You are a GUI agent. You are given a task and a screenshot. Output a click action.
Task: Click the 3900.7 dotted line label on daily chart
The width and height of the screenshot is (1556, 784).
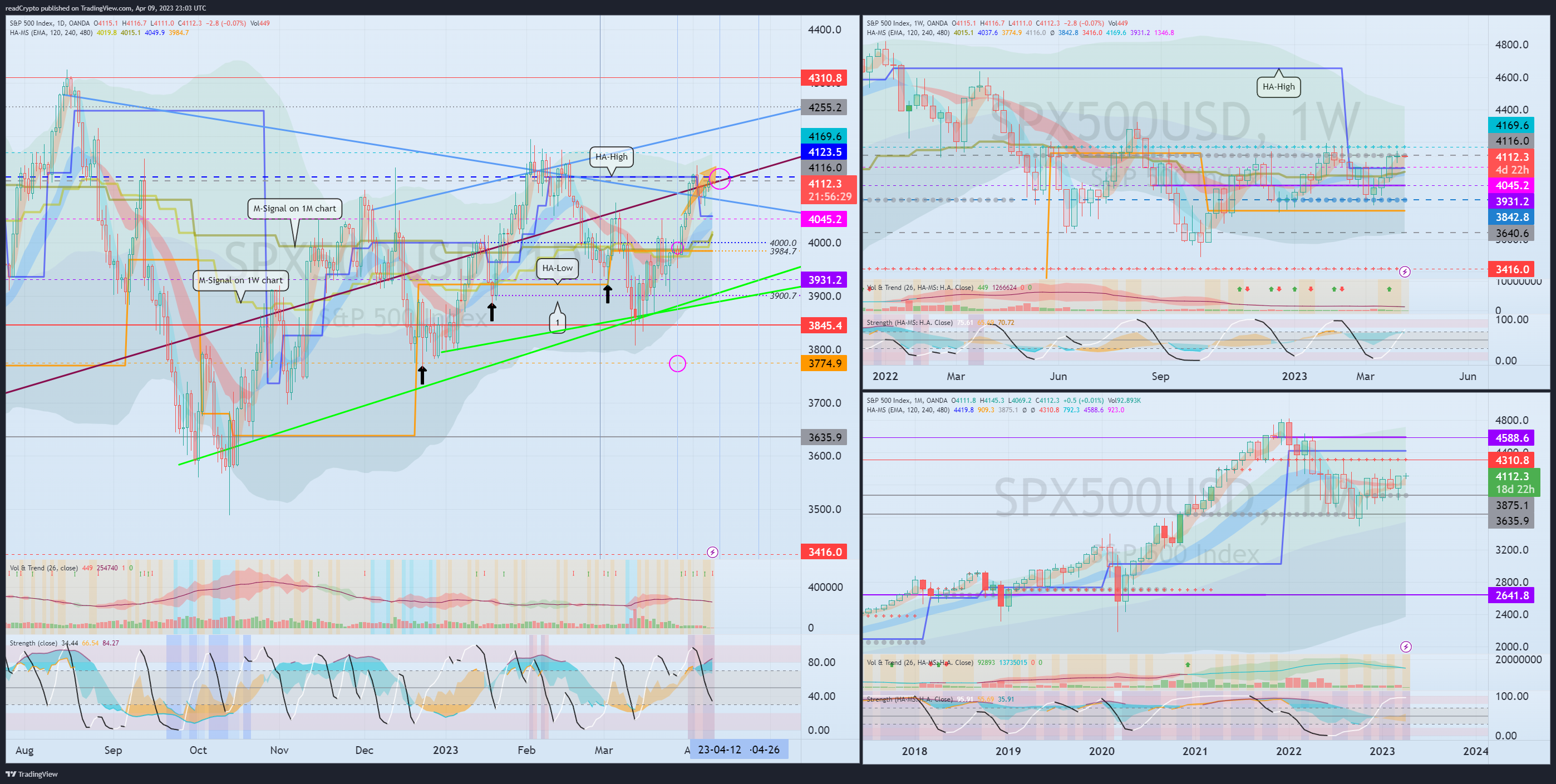pyautogui.click(x=783, y=295)
